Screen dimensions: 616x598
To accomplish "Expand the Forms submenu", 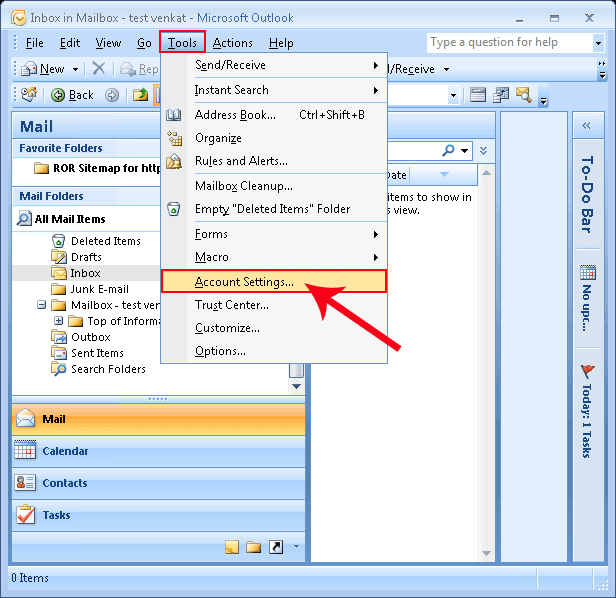I will pyautogui.click(x=274, y=234).
